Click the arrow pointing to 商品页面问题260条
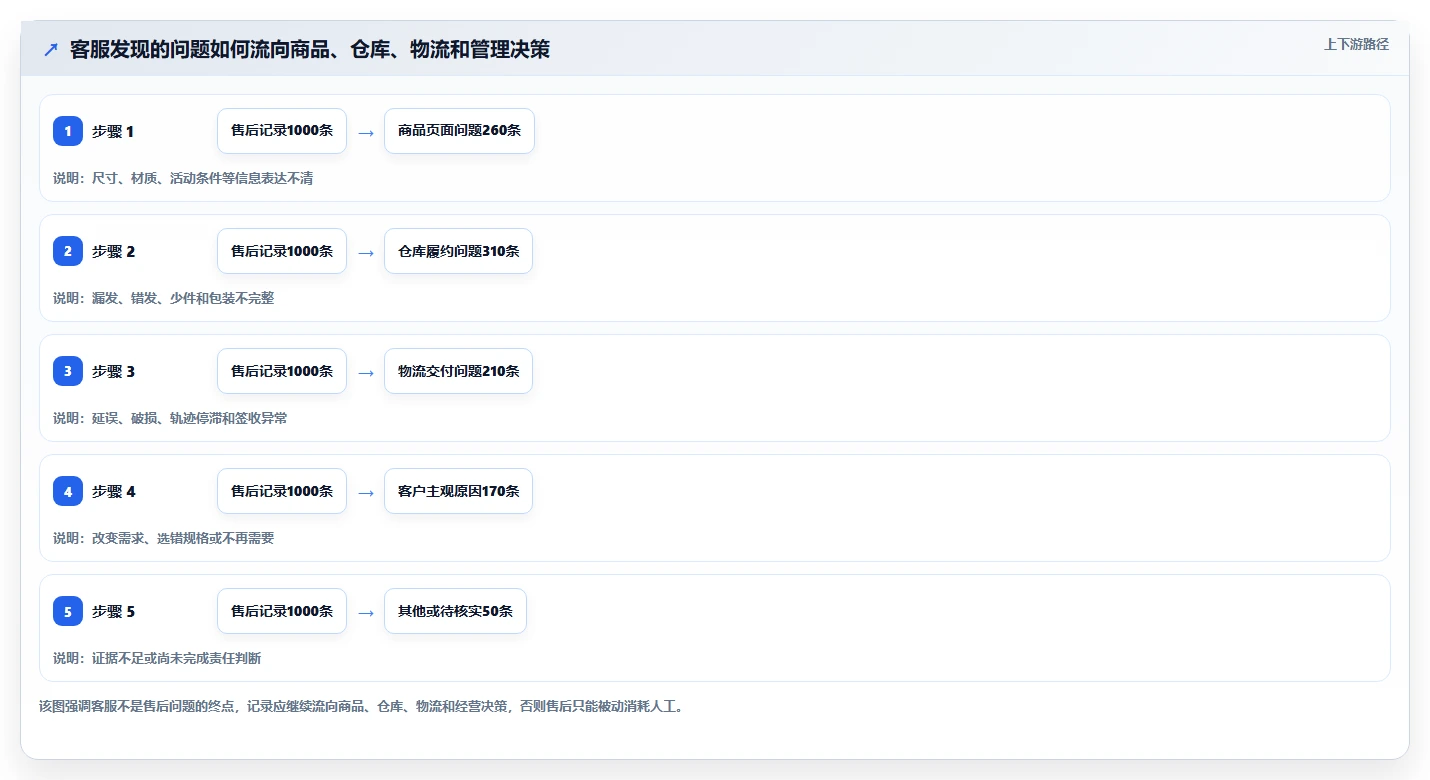 366,132
